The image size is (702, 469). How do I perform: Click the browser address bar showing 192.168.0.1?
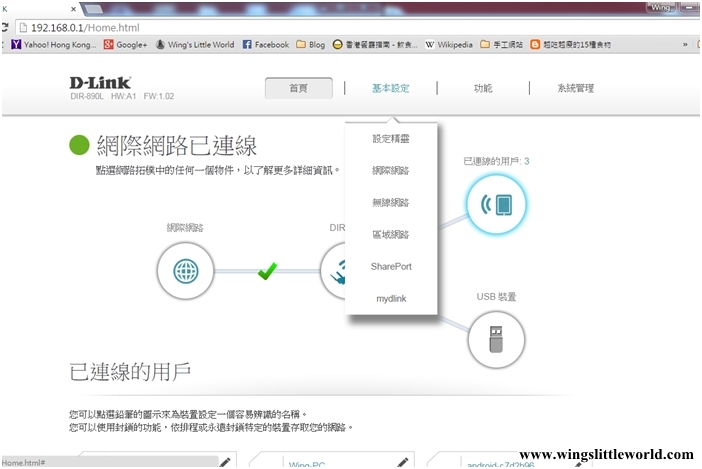coord(300,27)
